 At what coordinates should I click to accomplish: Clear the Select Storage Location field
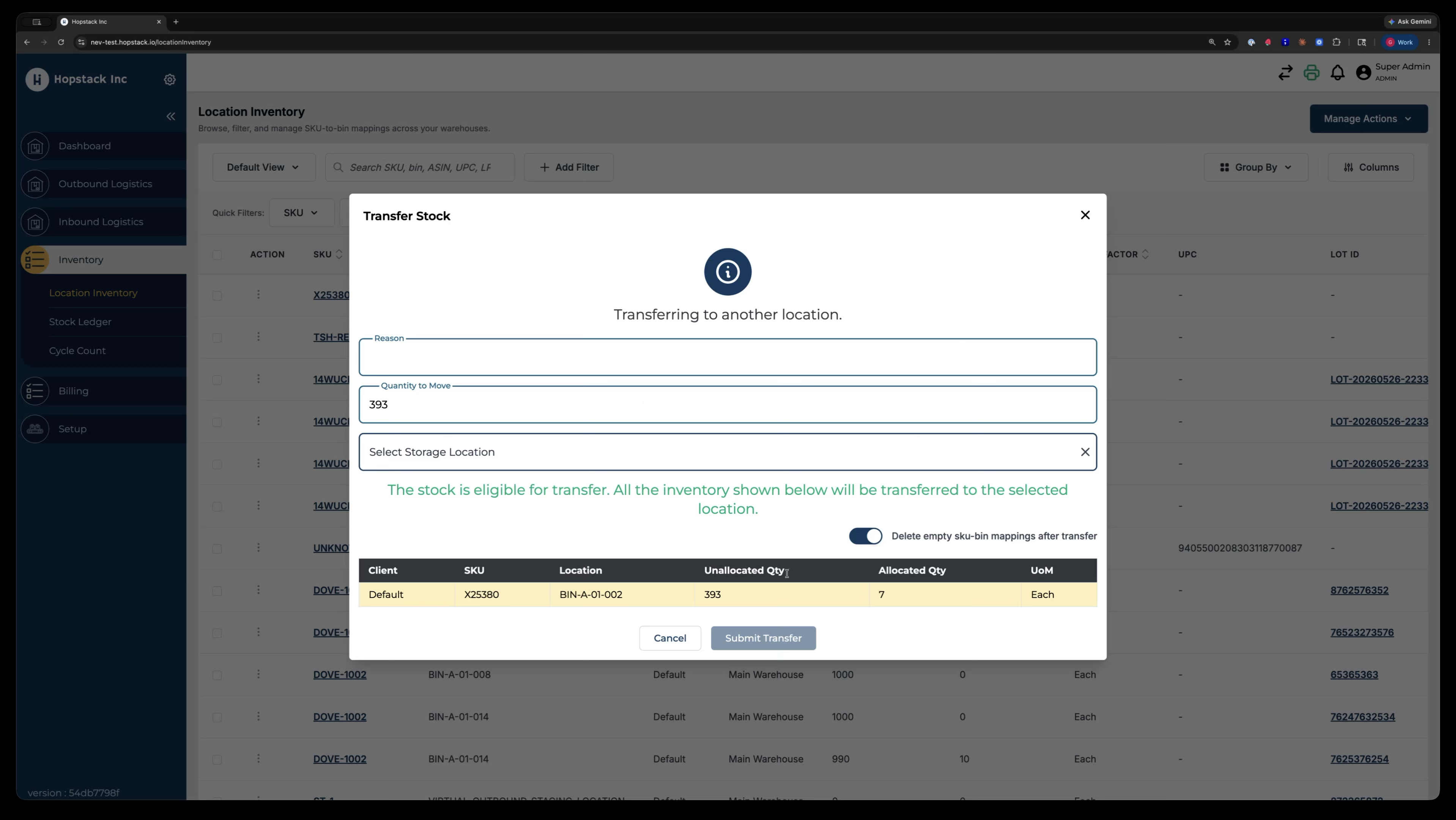click(x=1085, y=452)
